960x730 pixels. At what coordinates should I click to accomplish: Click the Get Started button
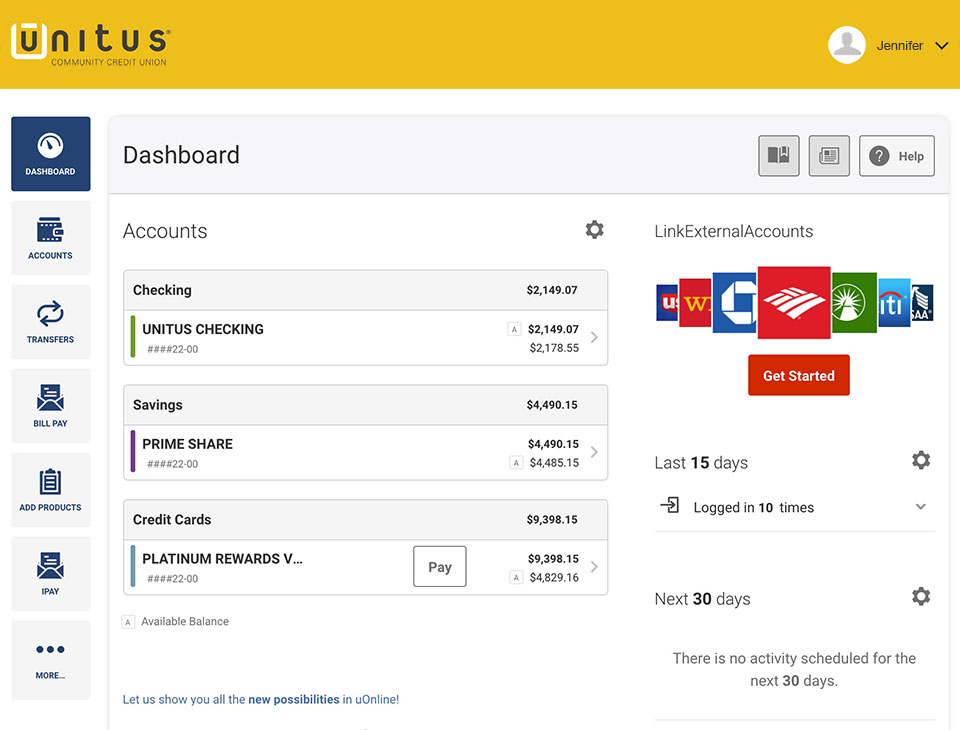(x=799, y=375)
